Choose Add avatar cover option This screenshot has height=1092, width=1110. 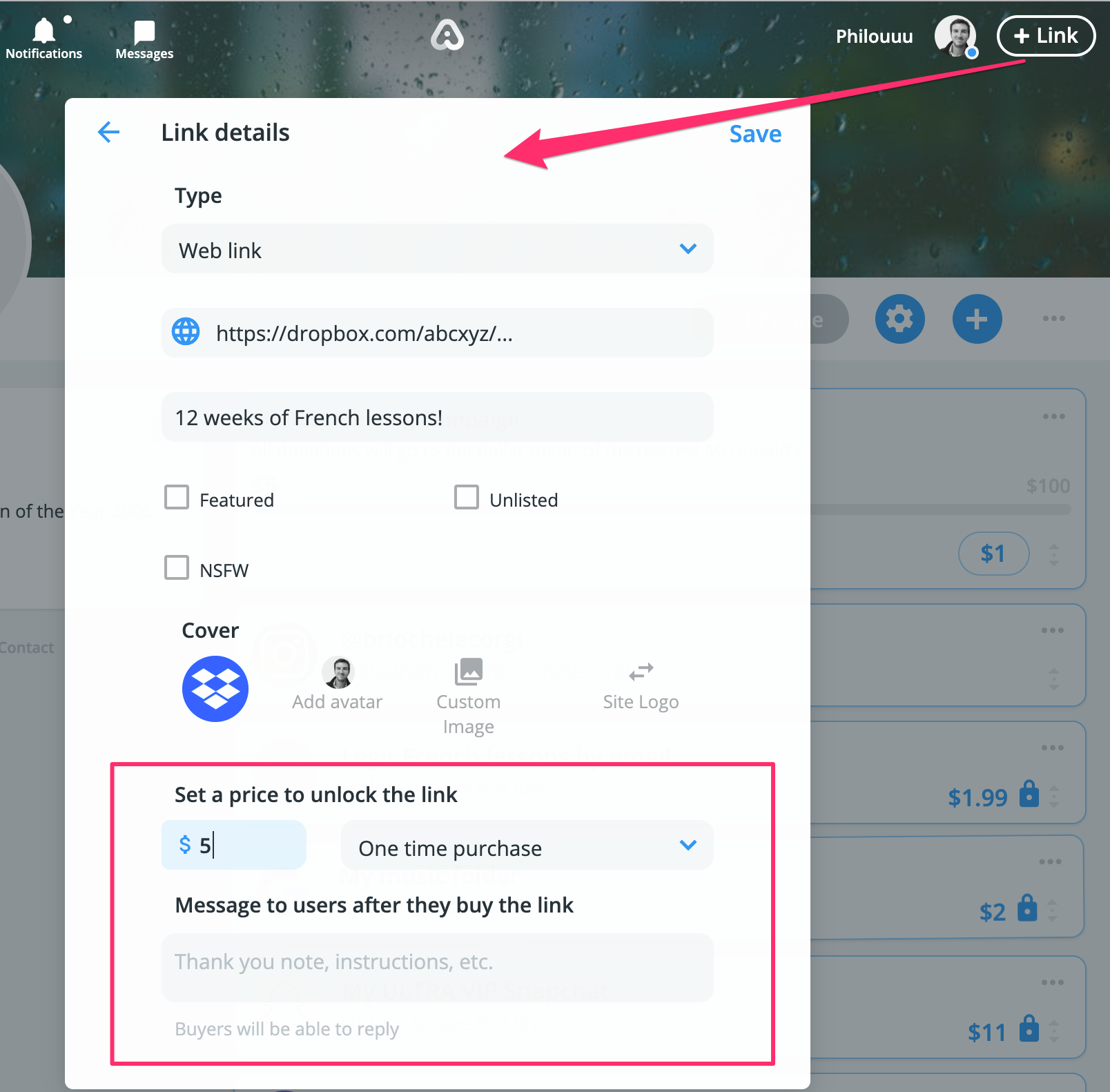(x=338, y=684)
